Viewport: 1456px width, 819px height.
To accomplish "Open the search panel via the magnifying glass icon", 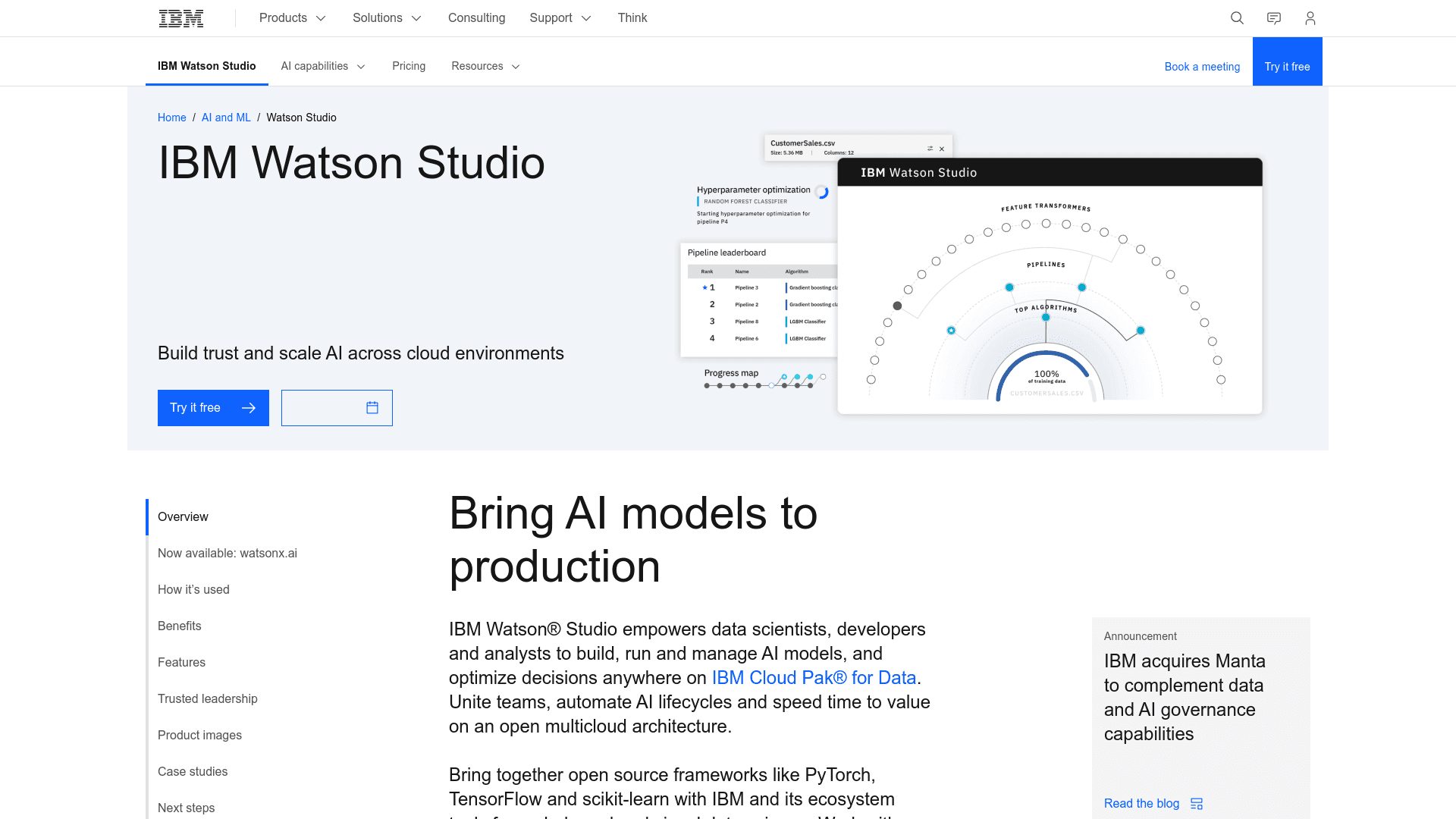I will (1237, 17).
